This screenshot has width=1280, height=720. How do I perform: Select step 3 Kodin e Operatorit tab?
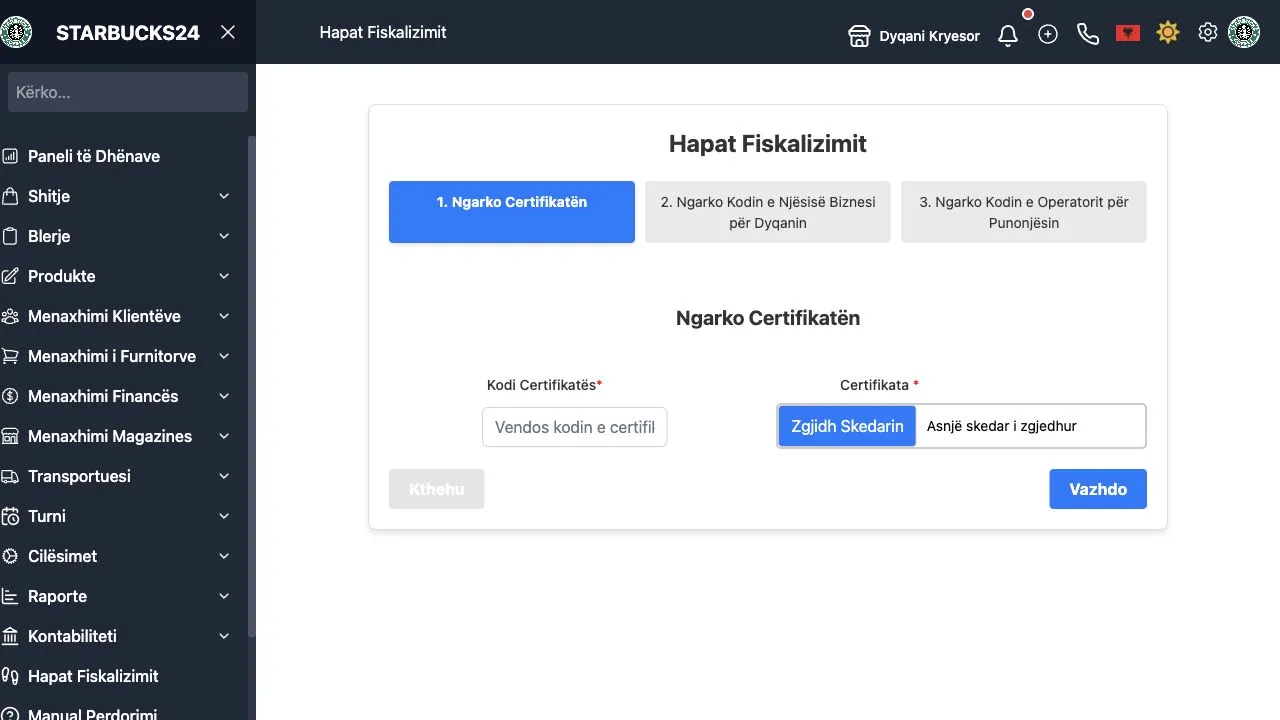1024,212
